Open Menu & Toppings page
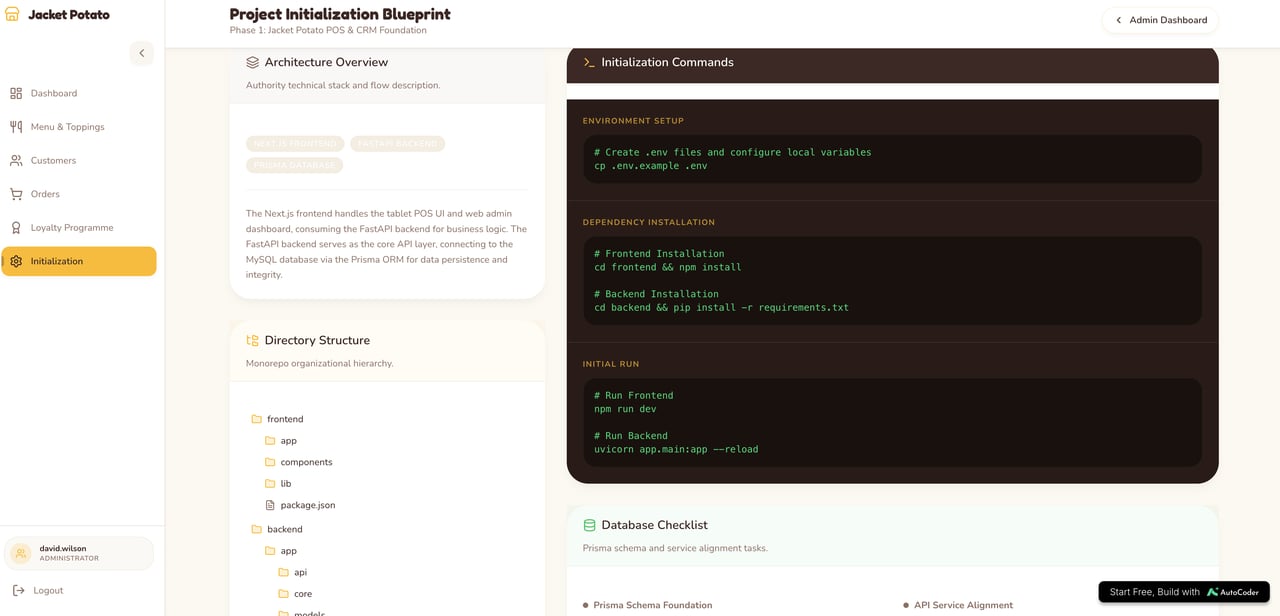The width and height of the screenshot is (1280, 616). coord(79,127)
